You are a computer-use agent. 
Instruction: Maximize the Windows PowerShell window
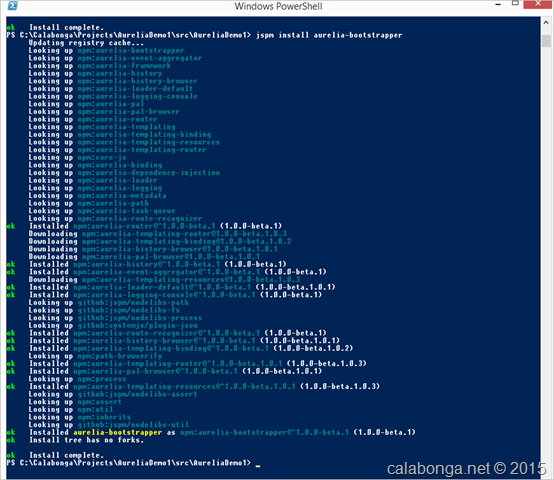[515, 4]
